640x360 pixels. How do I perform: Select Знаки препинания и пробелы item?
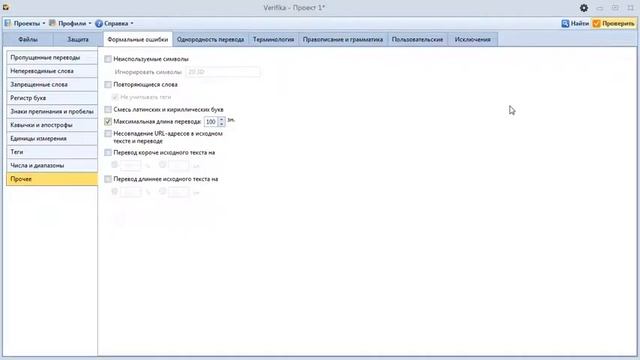52,111
